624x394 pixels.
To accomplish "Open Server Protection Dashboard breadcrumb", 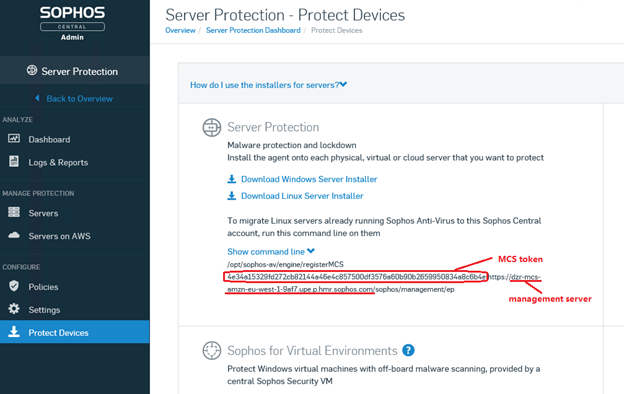I will [x=253, y=30].
